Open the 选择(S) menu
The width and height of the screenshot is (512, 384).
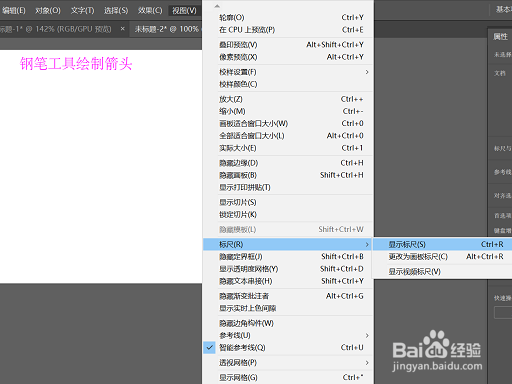point(116,10)
